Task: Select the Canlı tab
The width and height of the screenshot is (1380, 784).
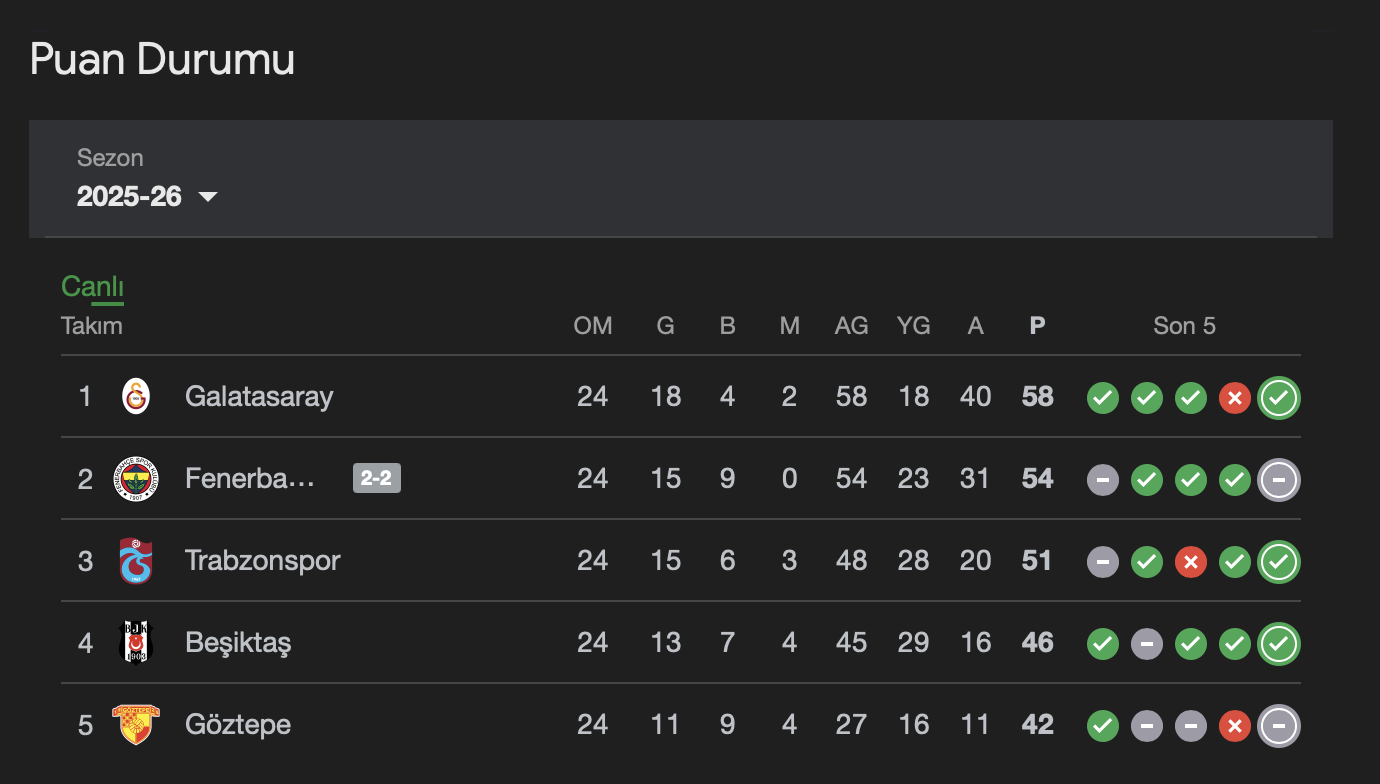Action: point(92,287)
